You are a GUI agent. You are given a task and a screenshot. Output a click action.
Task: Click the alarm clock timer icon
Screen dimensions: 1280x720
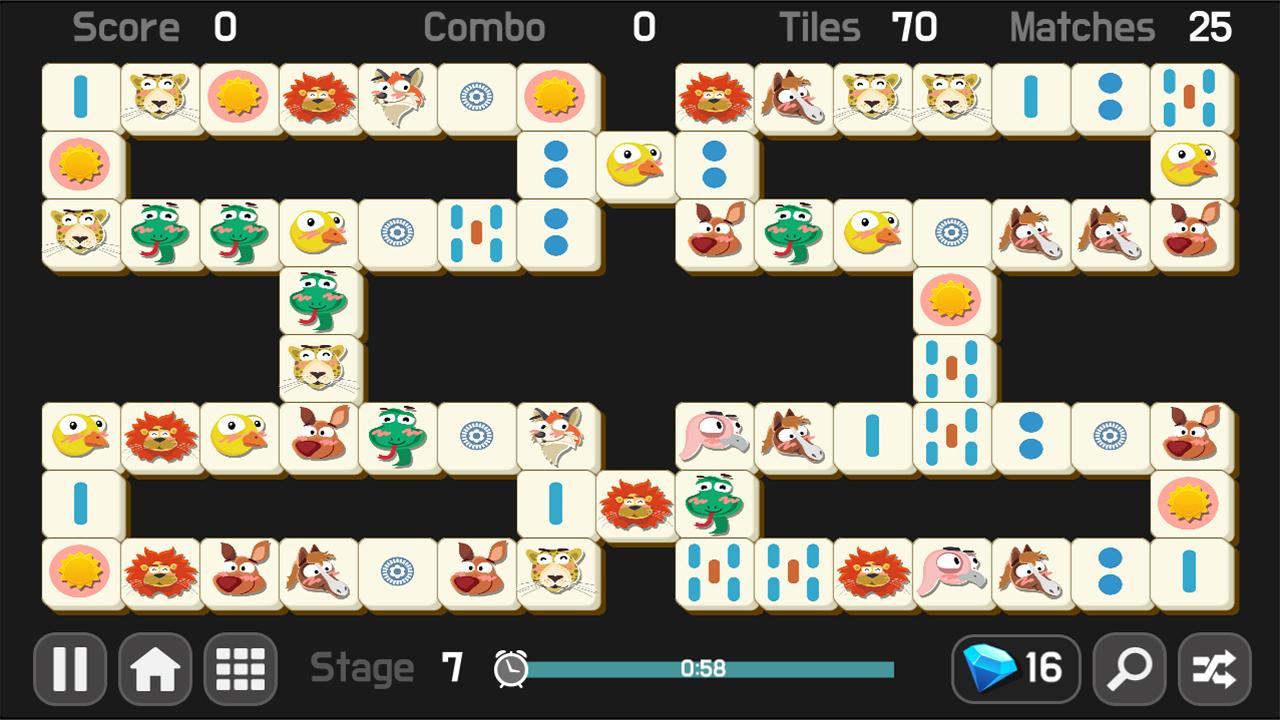pos(511,668)
